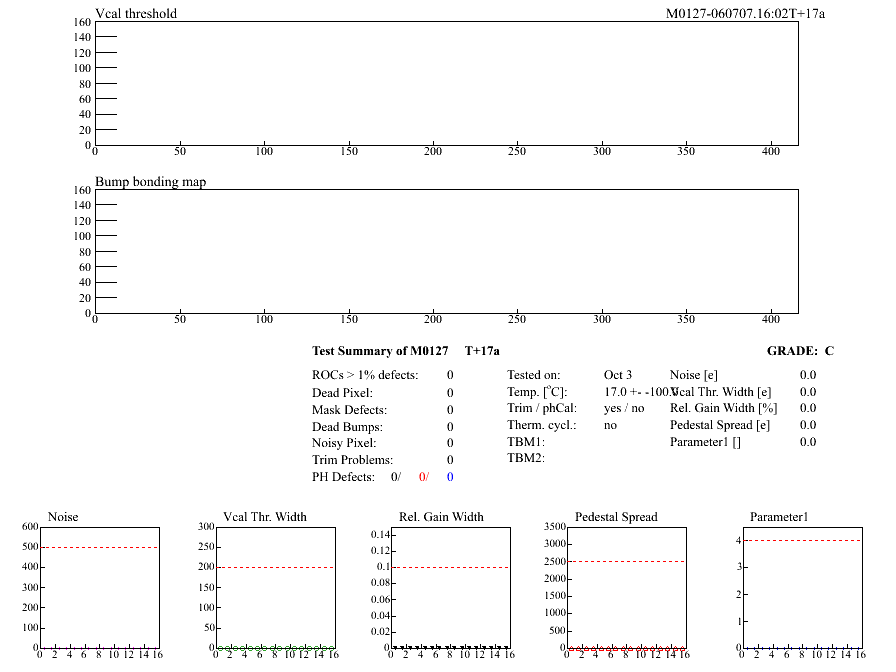Image resolution: width=896 pixels, height=672 pixels.
Task: Click the Tested on date Oct 3
Action: pyautogui.click(x=618, y=375)
